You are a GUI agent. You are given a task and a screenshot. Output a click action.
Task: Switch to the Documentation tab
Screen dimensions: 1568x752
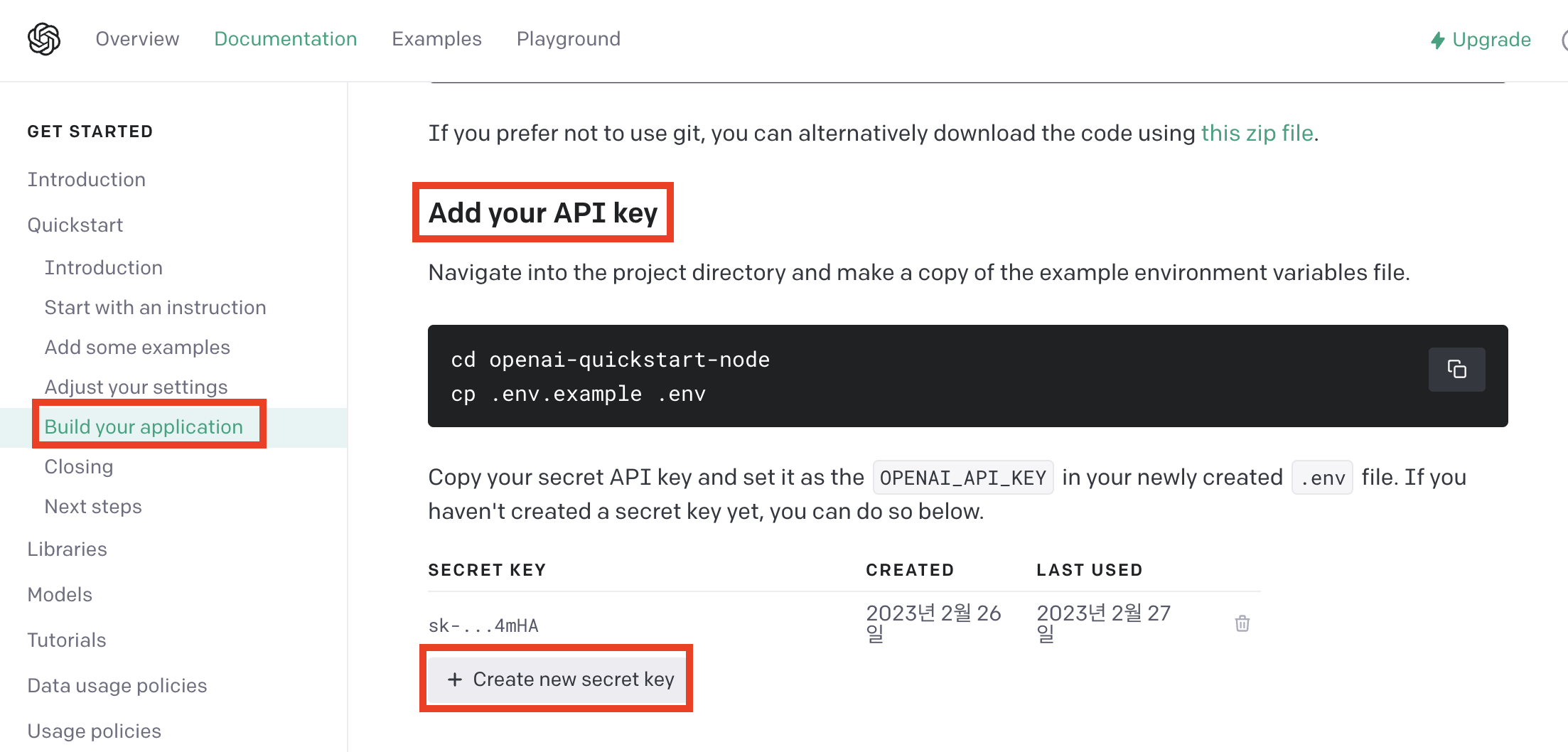tap(285, 39)
